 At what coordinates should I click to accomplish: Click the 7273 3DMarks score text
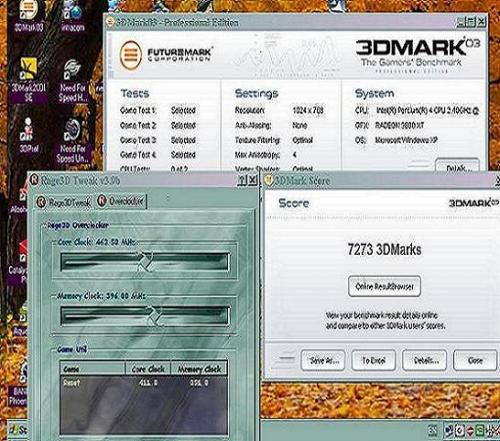tap(384, 249)
